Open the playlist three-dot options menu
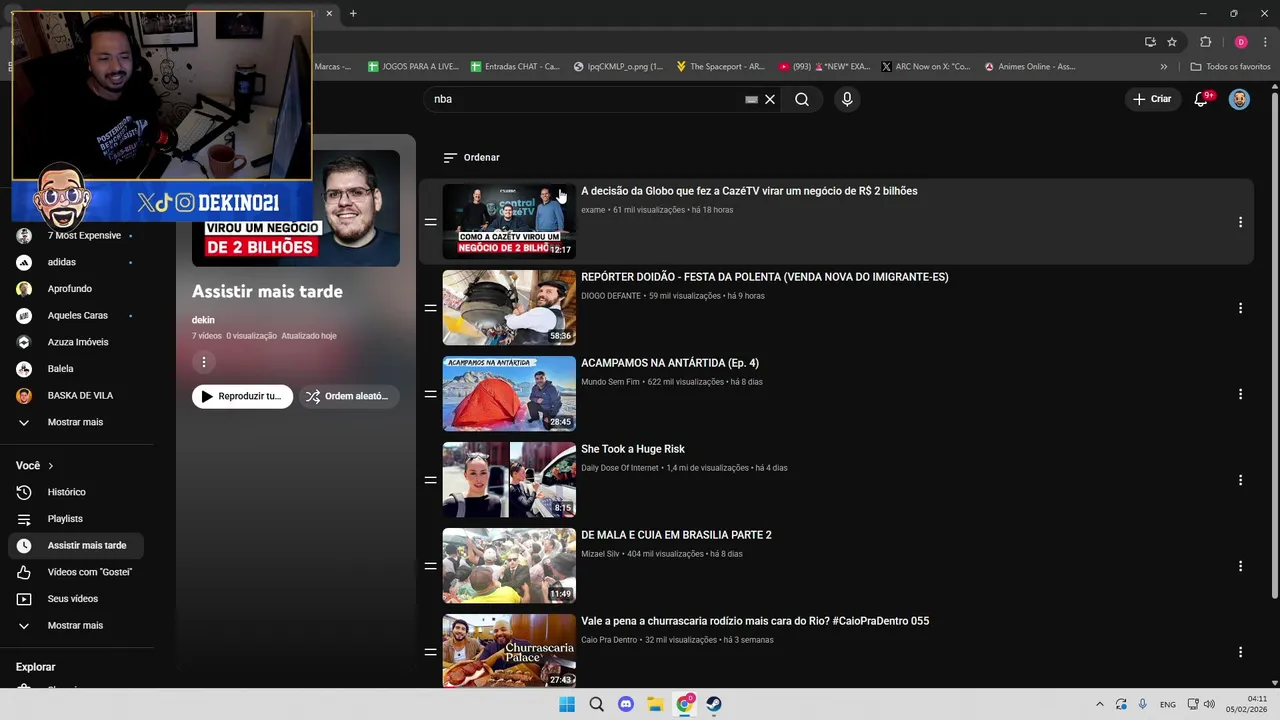The image size is (1280, 720). pyautogui.click(x=204, y=362)
